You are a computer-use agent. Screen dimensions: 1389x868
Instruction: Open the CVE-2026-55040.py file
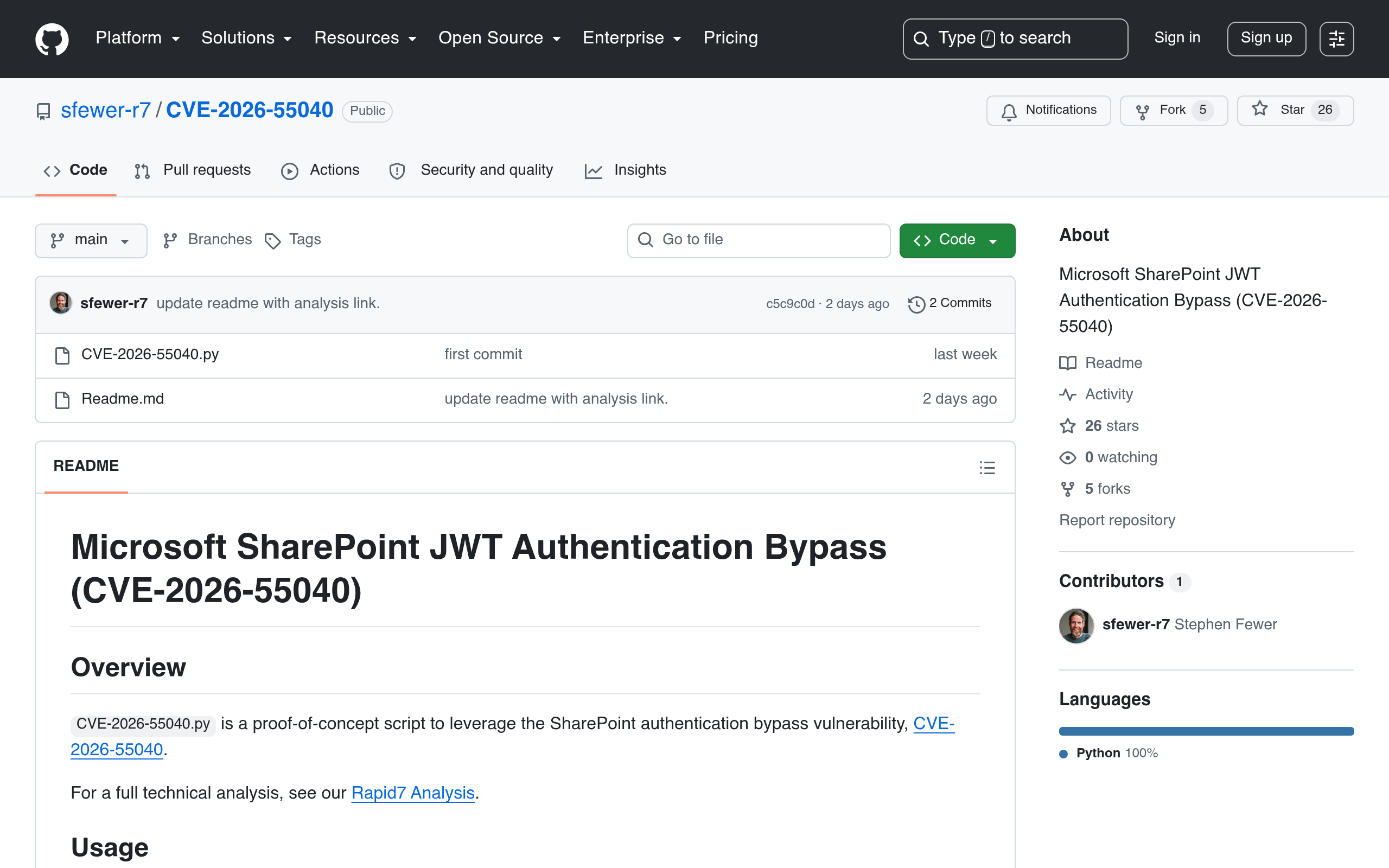tap(150, 354)
